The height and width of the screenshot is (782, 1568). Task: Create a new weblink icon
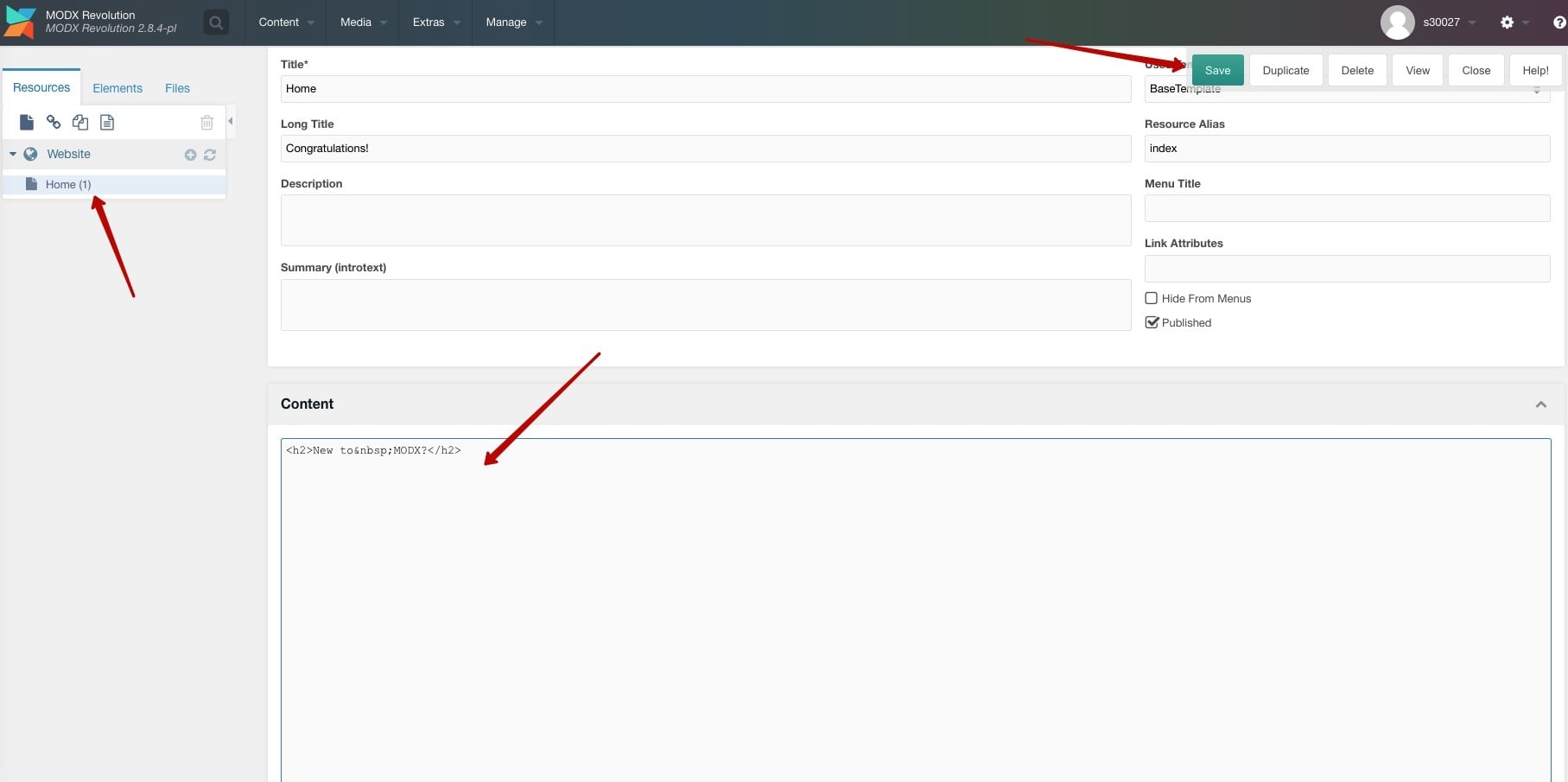coord(54,123)
